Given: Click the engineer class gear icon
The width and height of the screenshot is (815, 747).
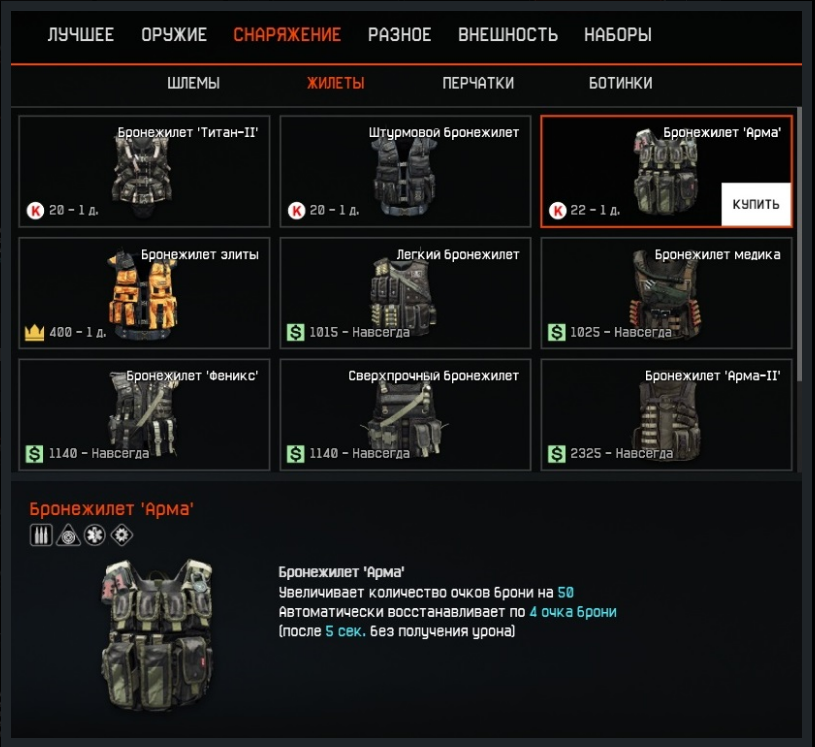Looking at the screenshot, I should point(122,535).
